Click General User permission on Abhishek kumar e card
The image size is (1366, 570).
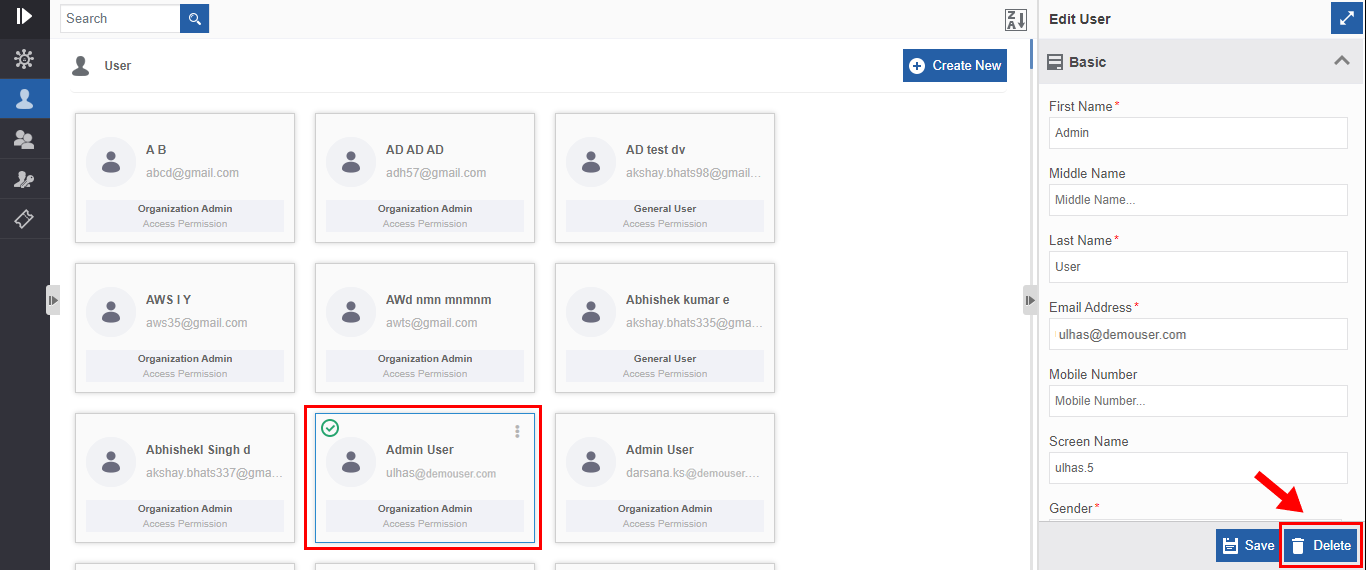665,359
